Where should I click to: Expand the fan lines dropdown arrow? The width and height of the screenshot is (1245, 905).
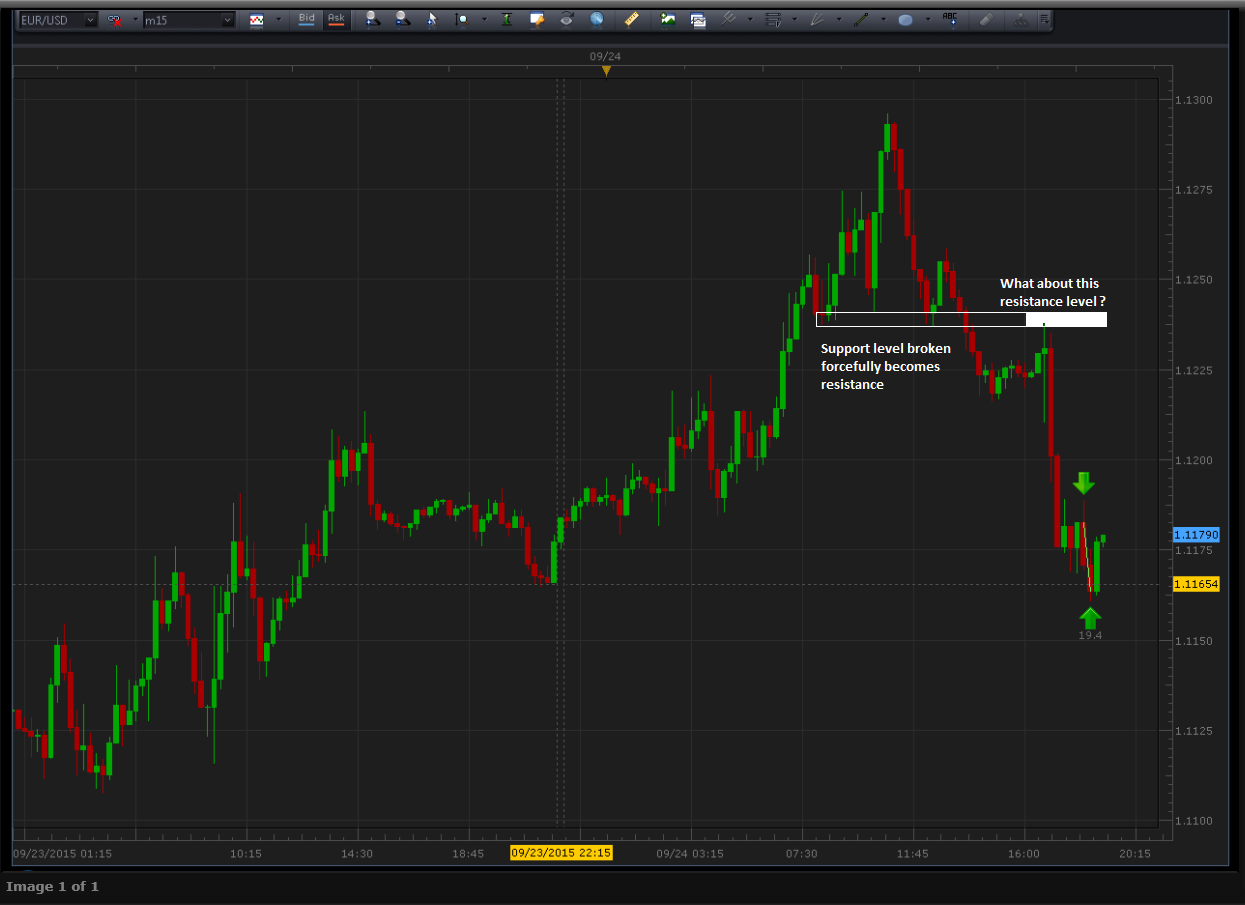[839, 19]
